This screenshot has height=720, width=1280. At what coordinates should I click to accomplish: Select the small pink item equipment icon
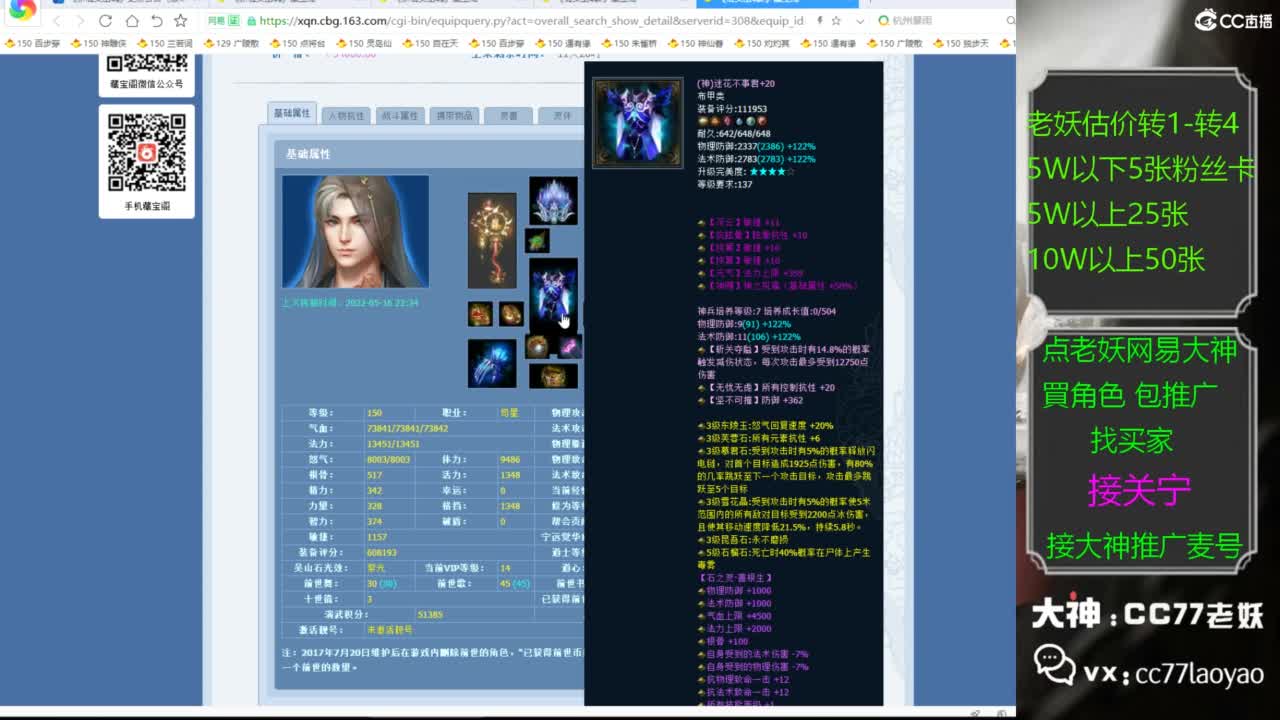(x=569, y=346)
